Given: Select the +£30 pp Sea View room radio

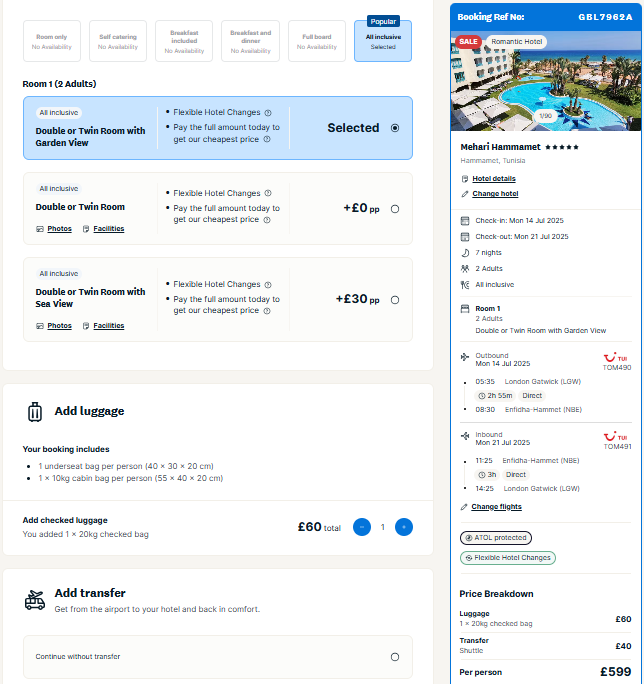Looking at the screenshot, I should [395, 300].
